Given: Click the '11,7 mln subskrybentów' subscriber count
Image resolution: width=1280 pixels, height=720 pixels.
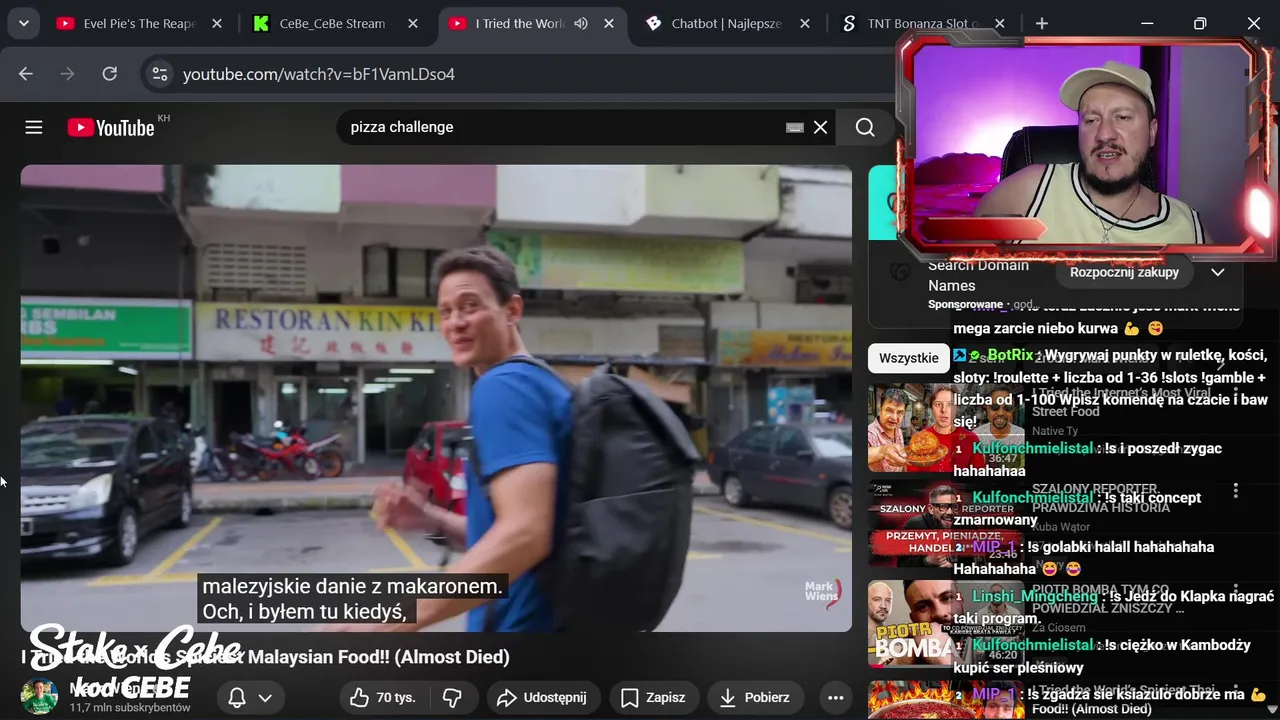Looking at the screenshot, I should (x=130, y=707).
